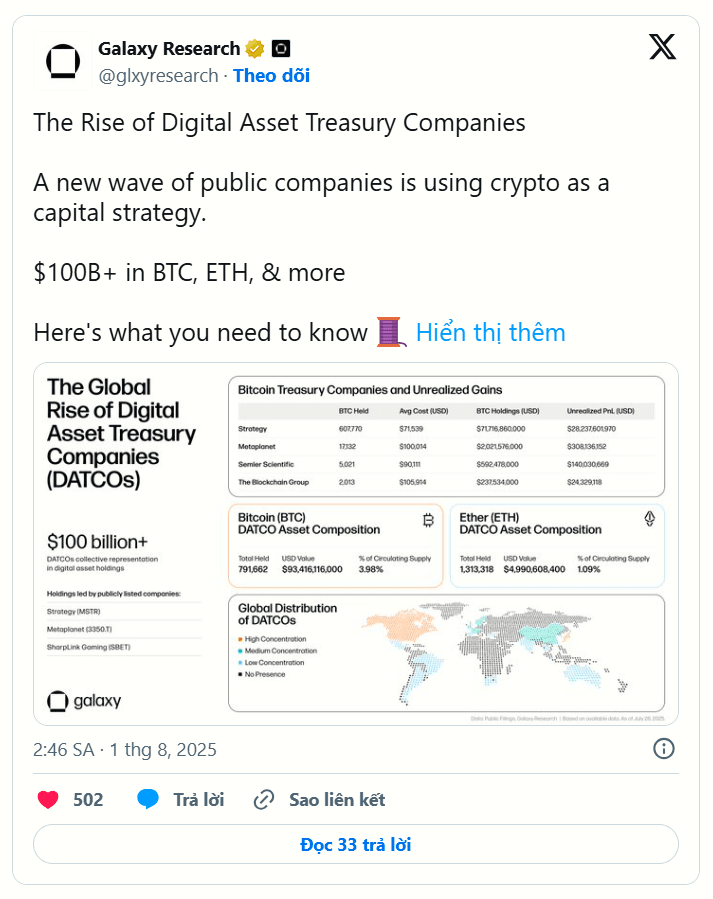Click Sao liên kết copy link label
Image resolution: width=713 pixels, height=899 pixels.
pyautogui.click(x=337, y=800)
